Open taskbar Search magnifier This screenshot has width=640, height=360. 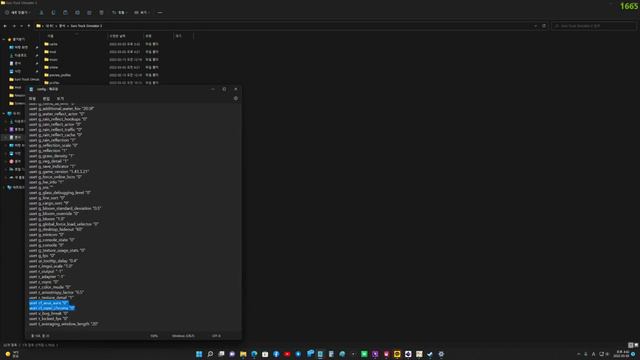pyautogui.click(x=210, y=354)
